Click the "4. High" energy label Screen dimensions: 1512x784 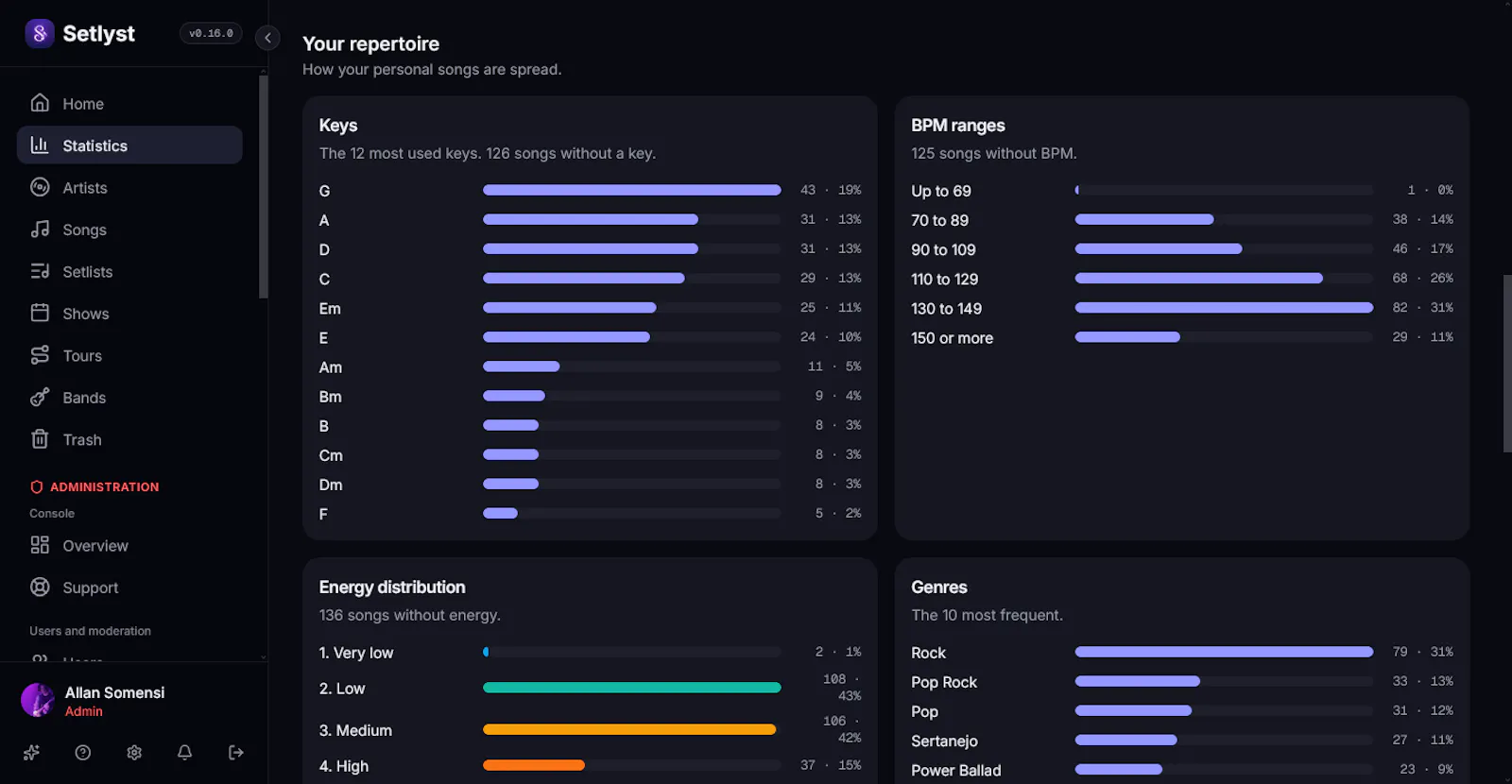pos(344,766)
